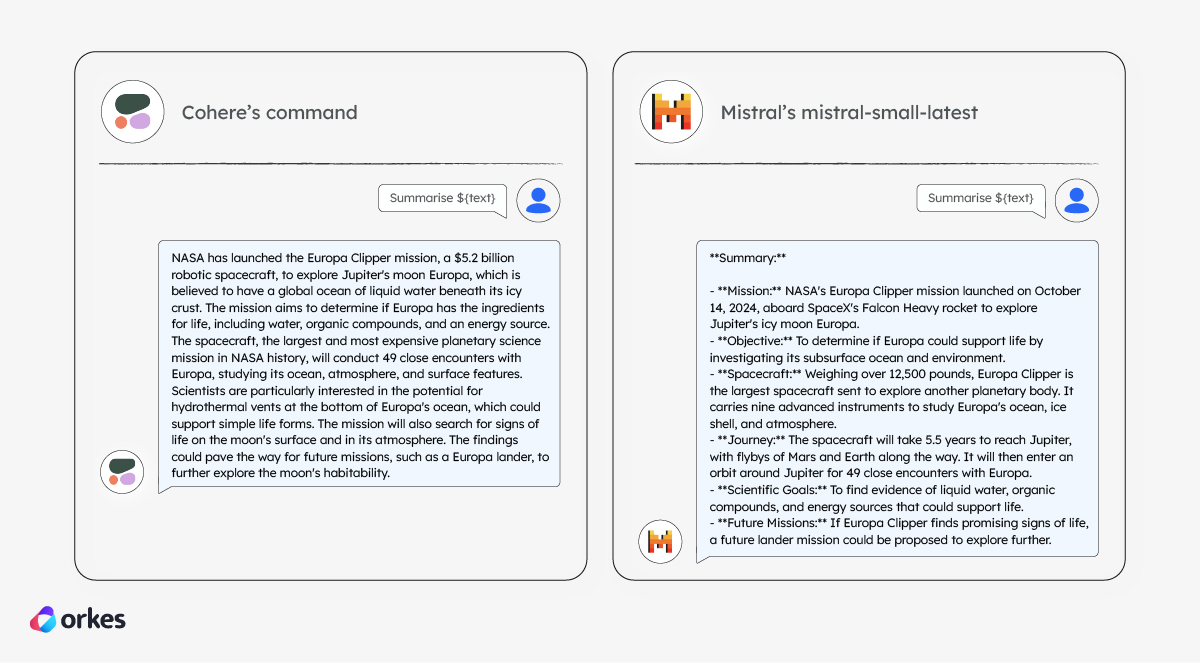The height and width of the screenshot is (663, 1200).
Task: Select the user avatar next to Mistral's prompt
Action: tap(1077, 200)
